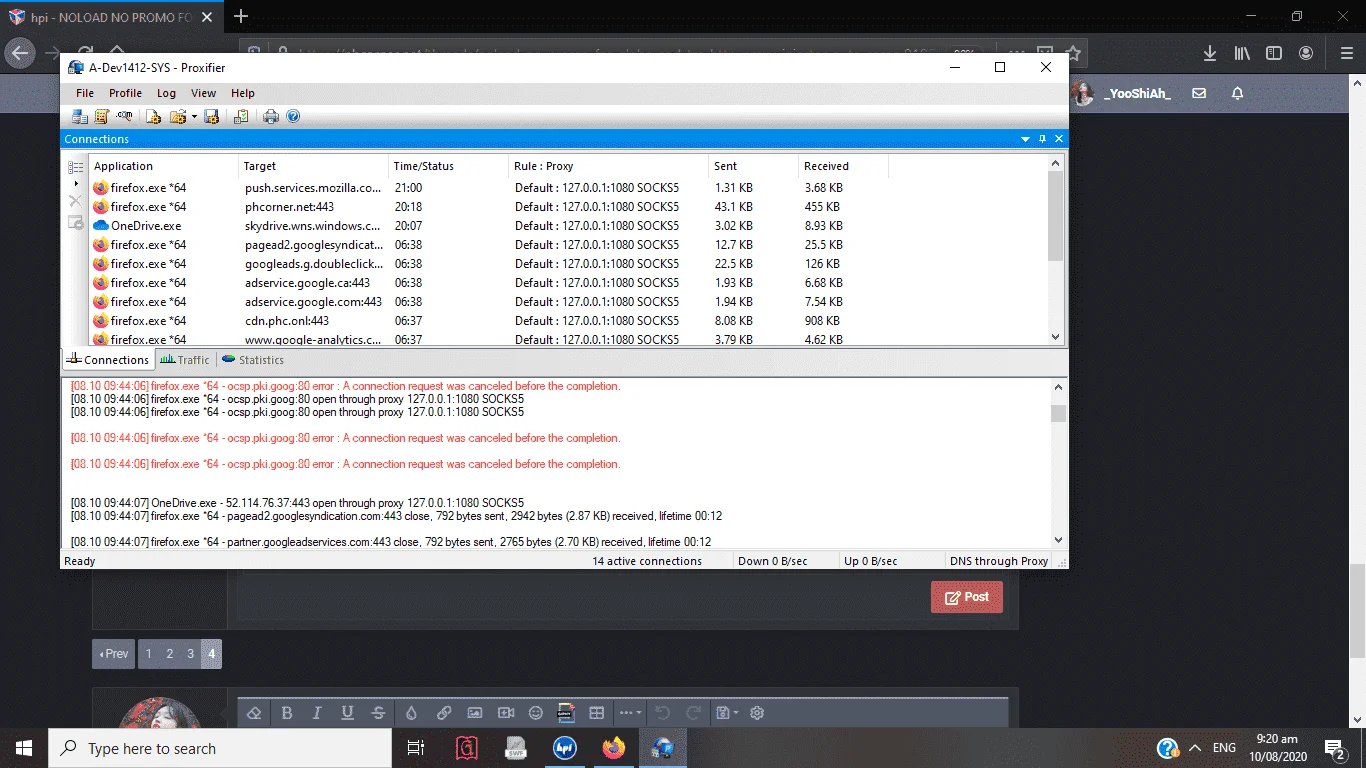Sort by the Target column header
The height and width of the screenshot is (768, 1366).
tap(314, 166)
